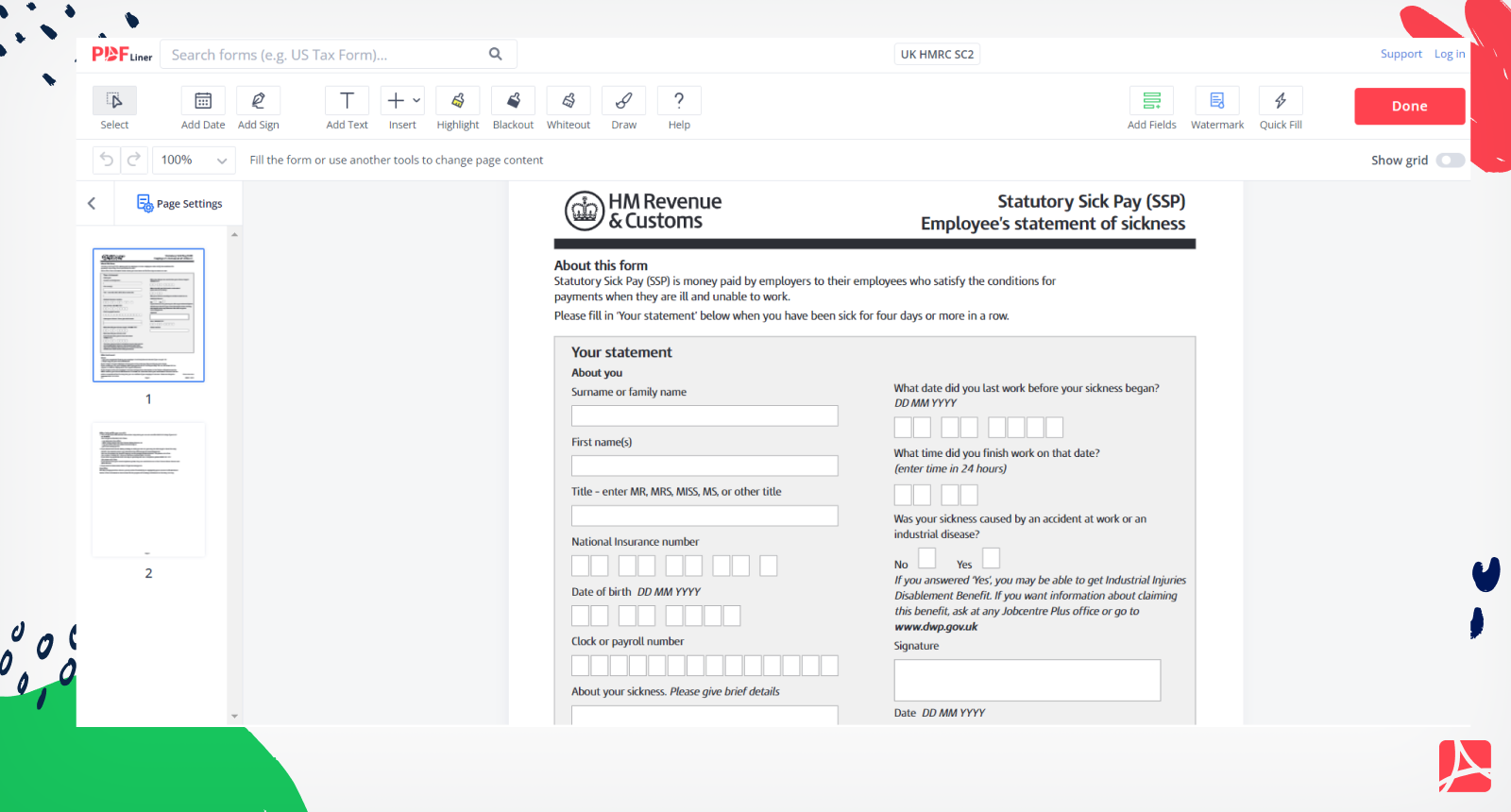Add a Watermark to the document

[1217, 109]
